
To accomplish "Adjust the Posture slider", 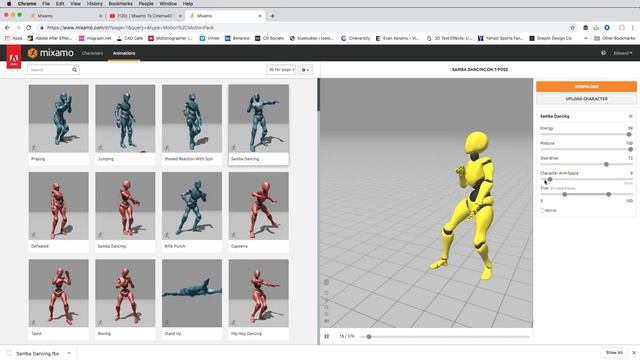I will pyautogui.click(x=630, y=149).
